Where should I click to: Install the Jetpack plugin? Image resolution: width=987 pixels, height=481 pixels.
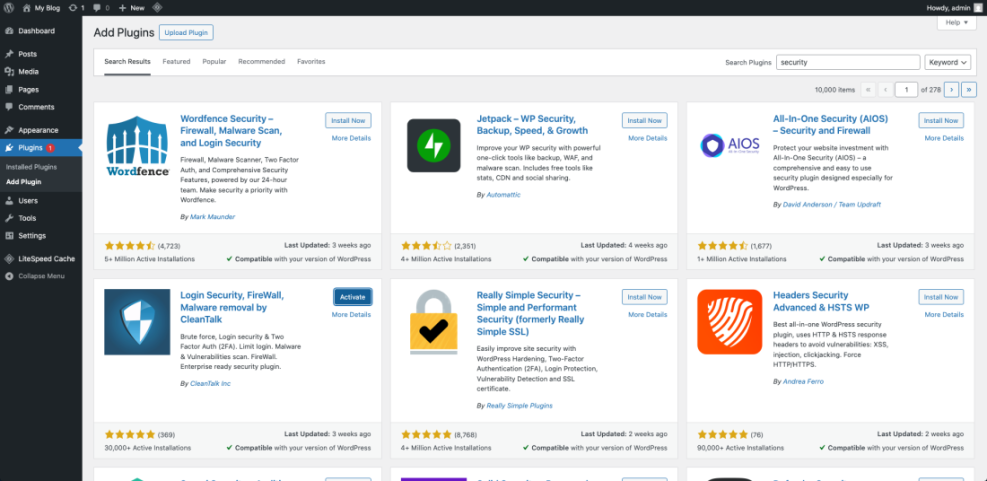645,120
